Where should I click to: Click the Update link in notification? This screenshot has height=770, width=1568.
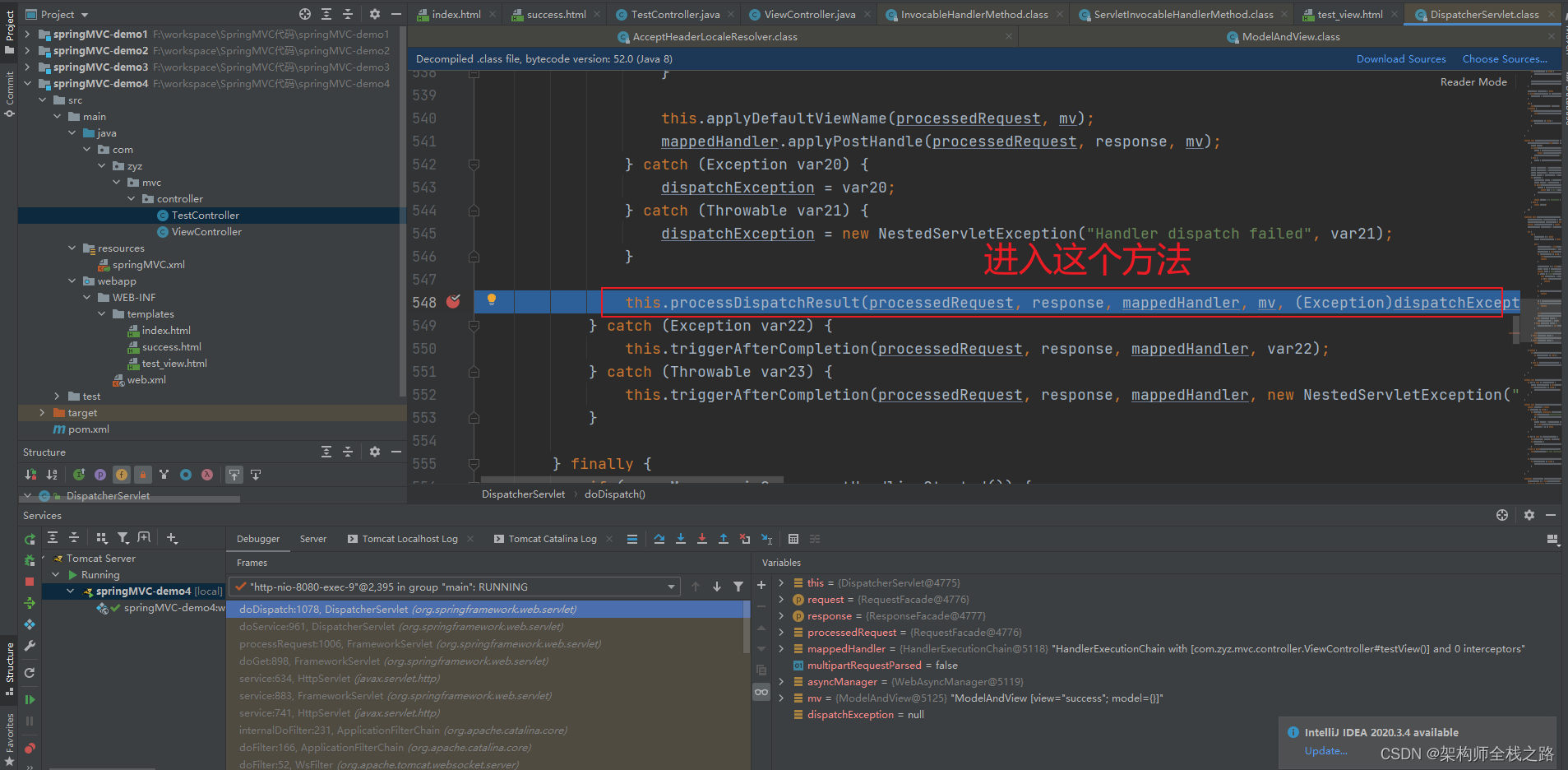coord(1325,750)
